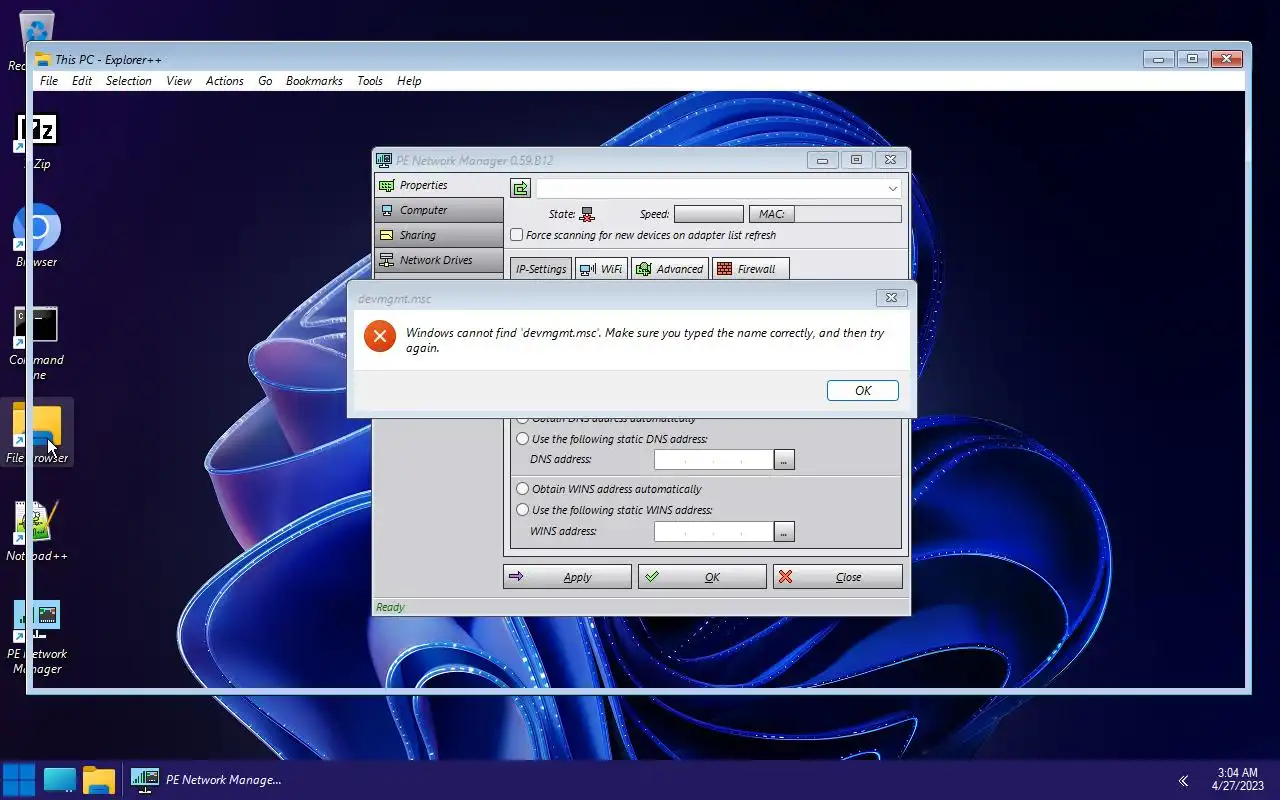The width and height of the screenshot is (1280, 800).
Task: Click the Explorer++ title bar folder icon
Action: tap(43, 60)
